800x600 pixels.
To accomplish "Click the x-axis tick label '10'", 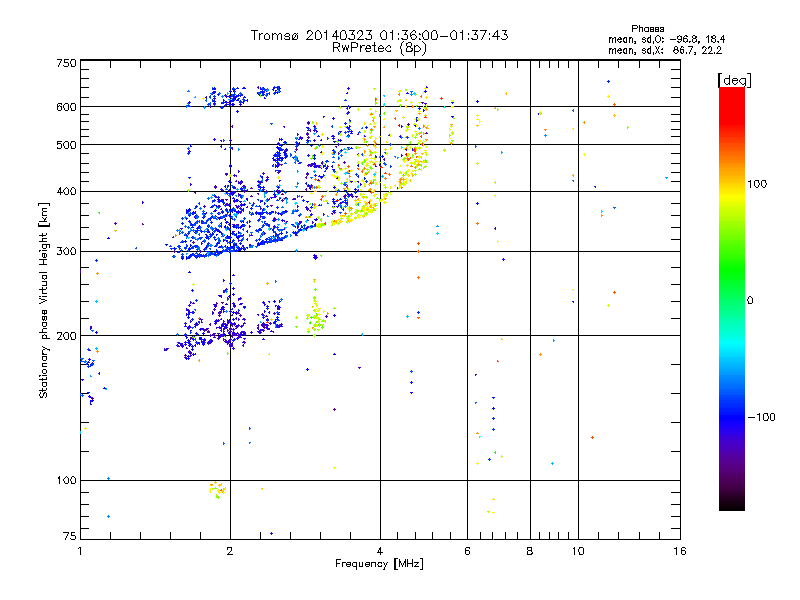I will coord(578,551).
